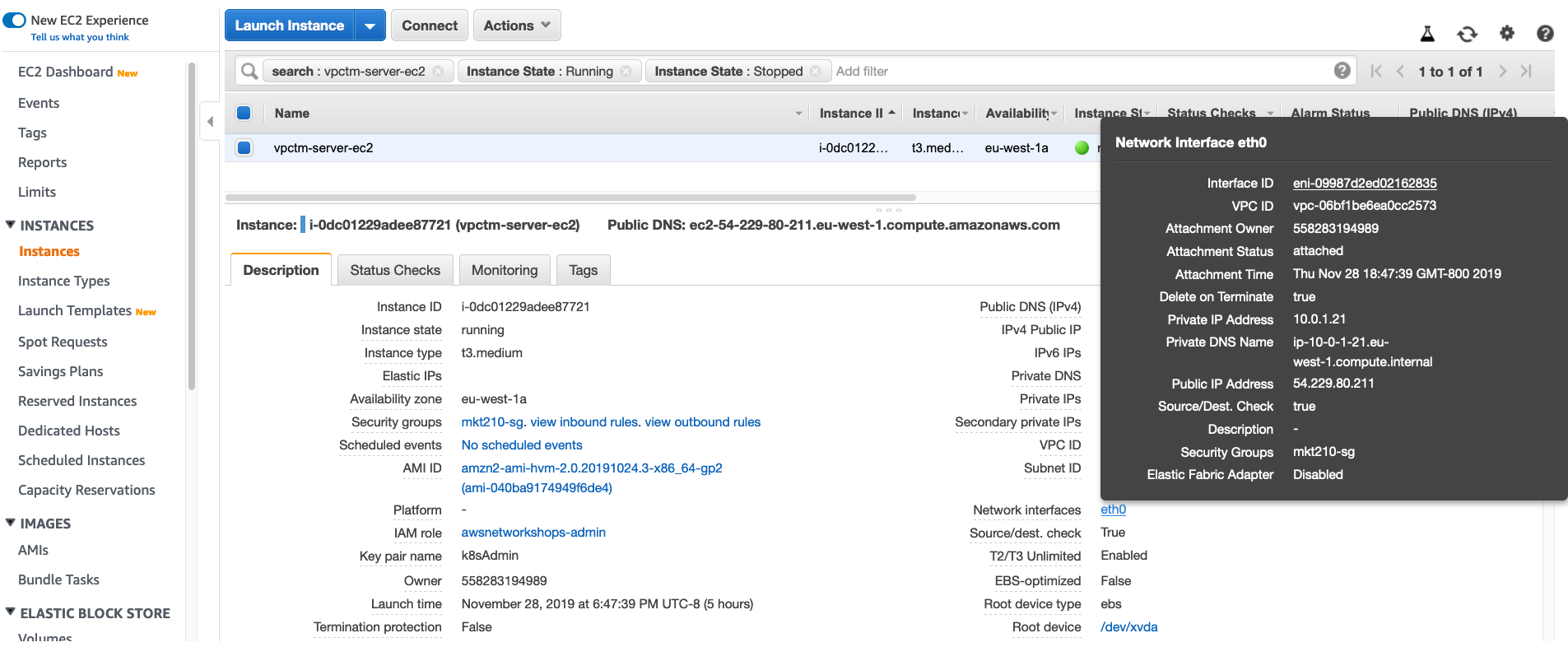Open the help question mark icon in toolbar
This screenshot has height=647, width=1568.
click(1545, 34)
